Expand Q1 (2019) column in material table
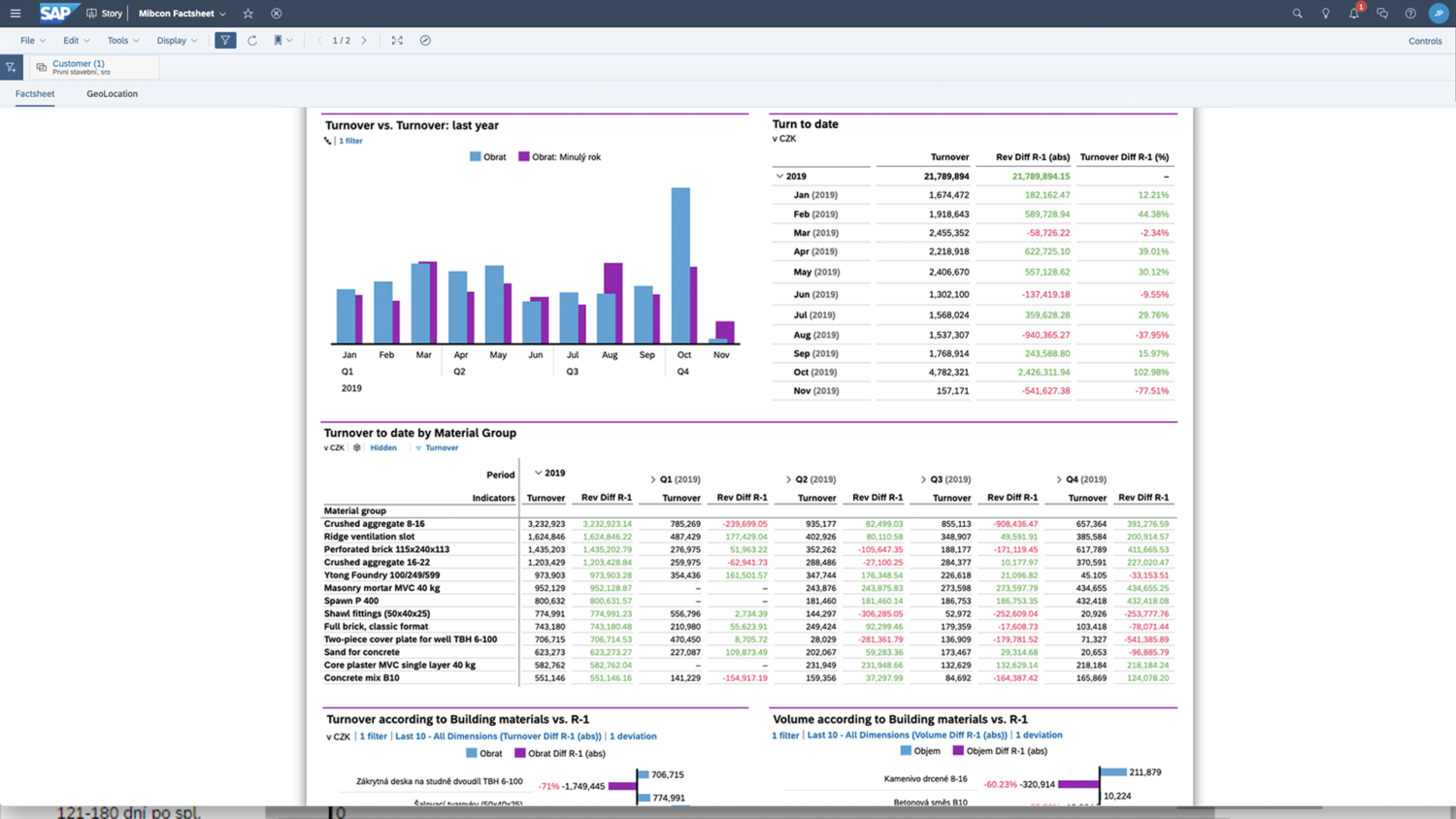 [653, 479]
